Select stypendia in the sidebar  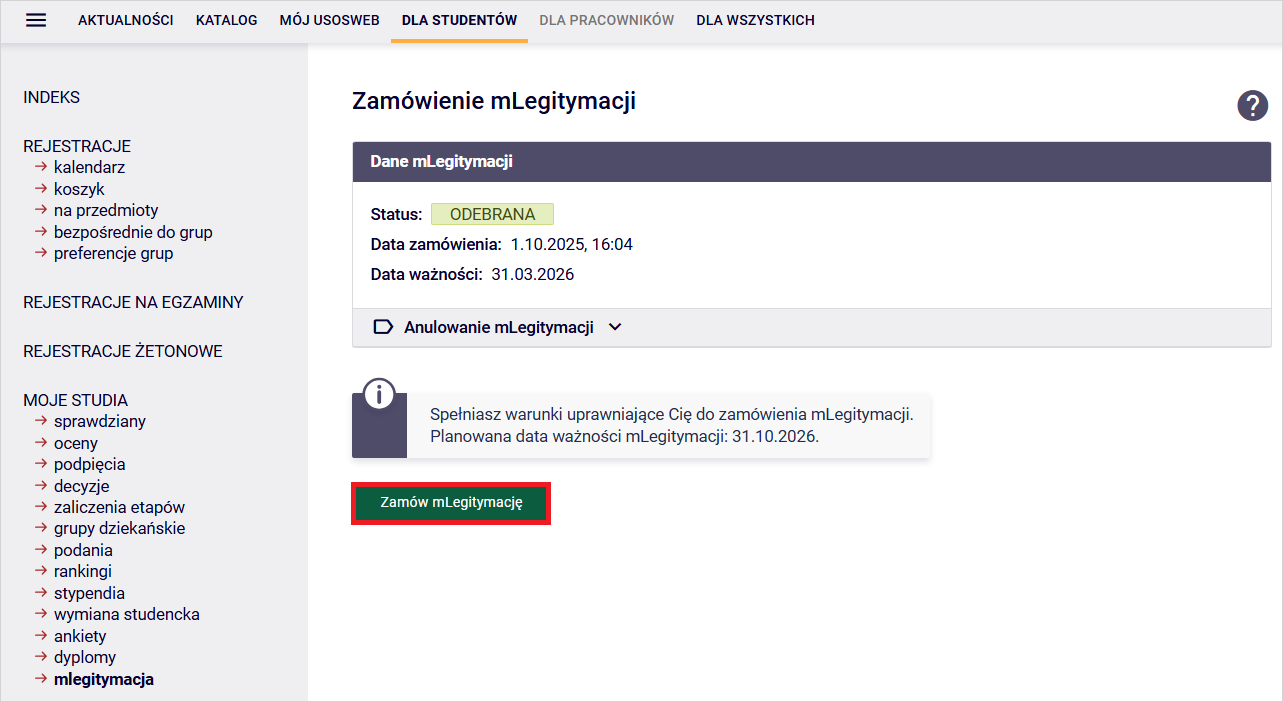point(89,593)
